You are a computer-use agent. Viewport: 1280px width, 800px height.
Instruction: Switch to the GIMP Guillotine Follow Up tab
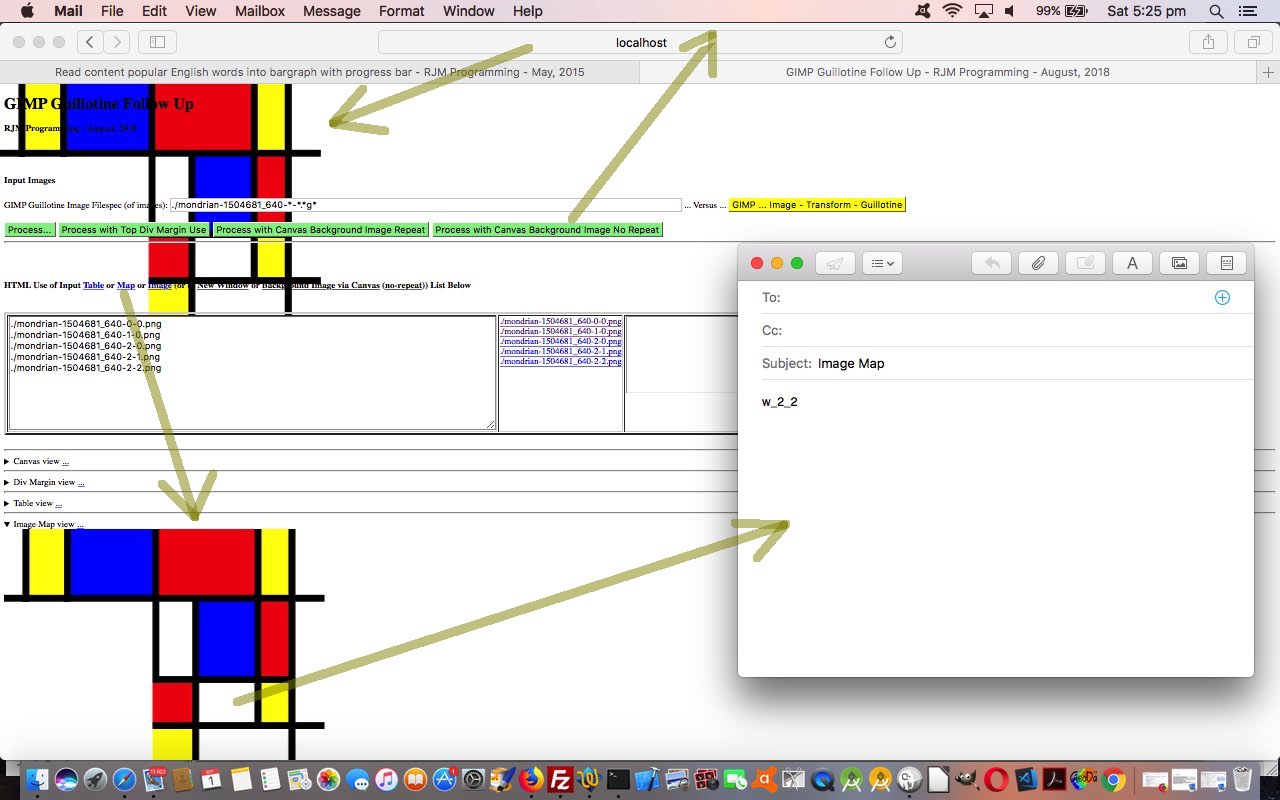click(x=948, y=72)
